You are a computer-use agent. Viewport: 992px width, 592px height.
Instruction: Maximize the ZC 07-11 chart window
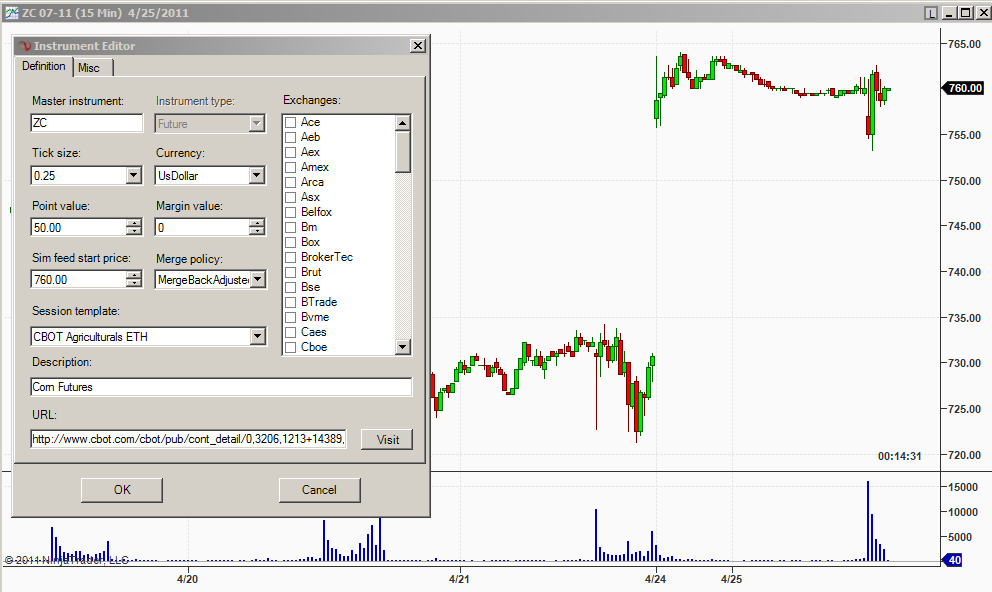tap(965, 13)
